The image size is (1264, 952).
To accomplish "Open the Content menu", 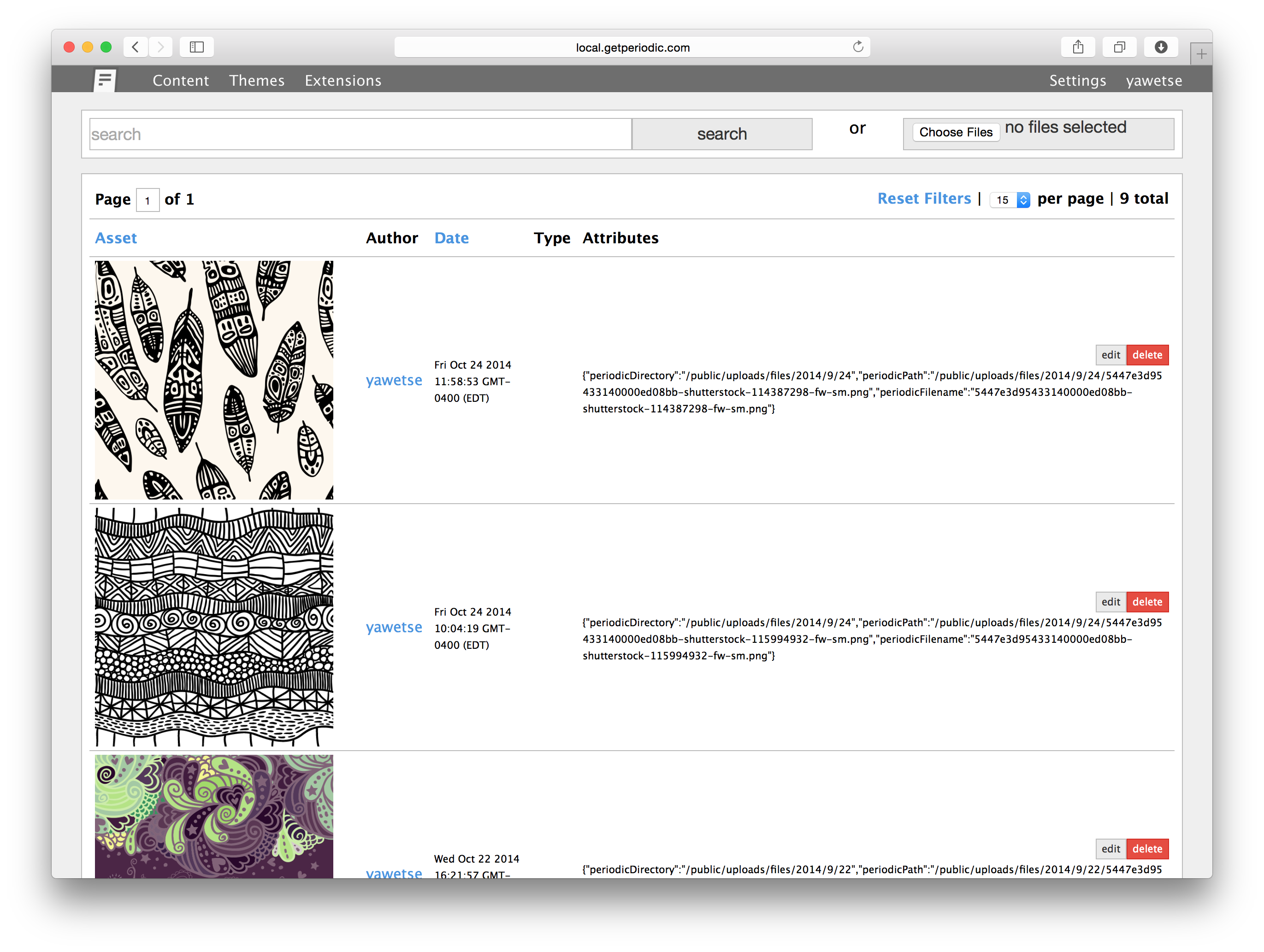I will [x=181, y=81].
